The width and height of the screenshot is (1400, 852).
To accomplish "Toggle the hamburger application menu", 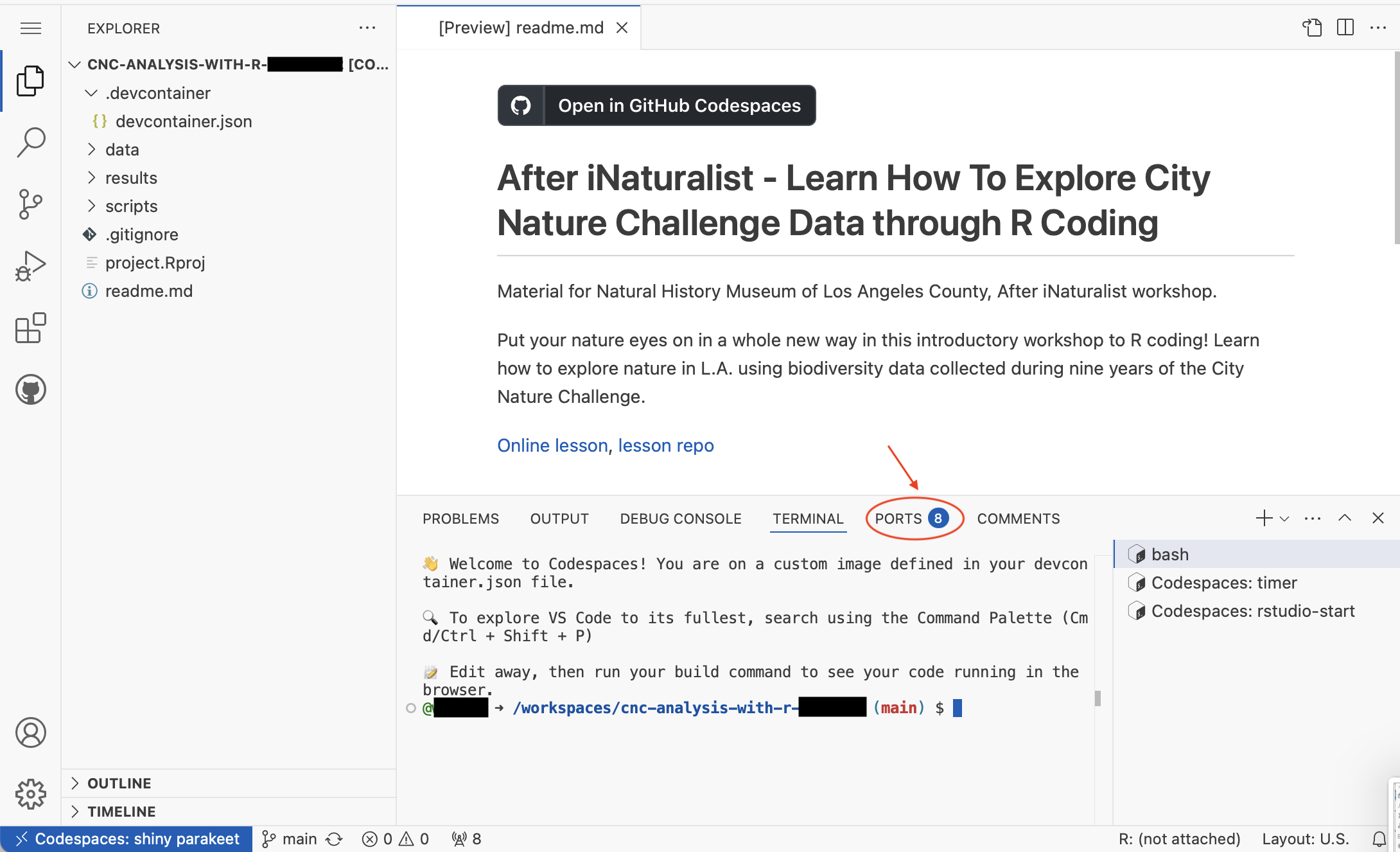I will point(30,28).
